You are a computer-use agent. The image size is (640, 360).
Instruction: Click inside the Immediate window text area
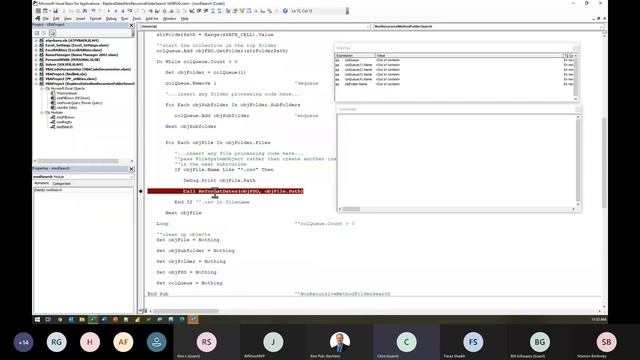click(456, 159)
